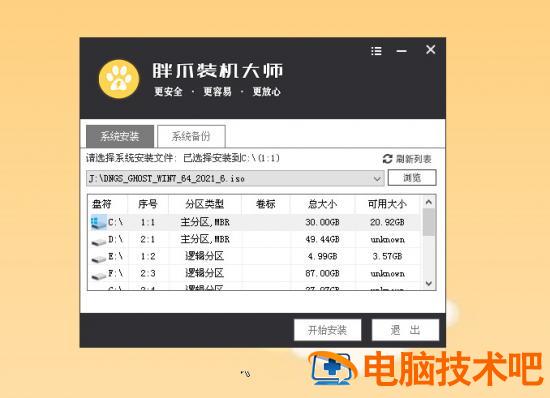Click the 退出 exit button
Viewport: 550px width, 398px height.
point(405,330)
